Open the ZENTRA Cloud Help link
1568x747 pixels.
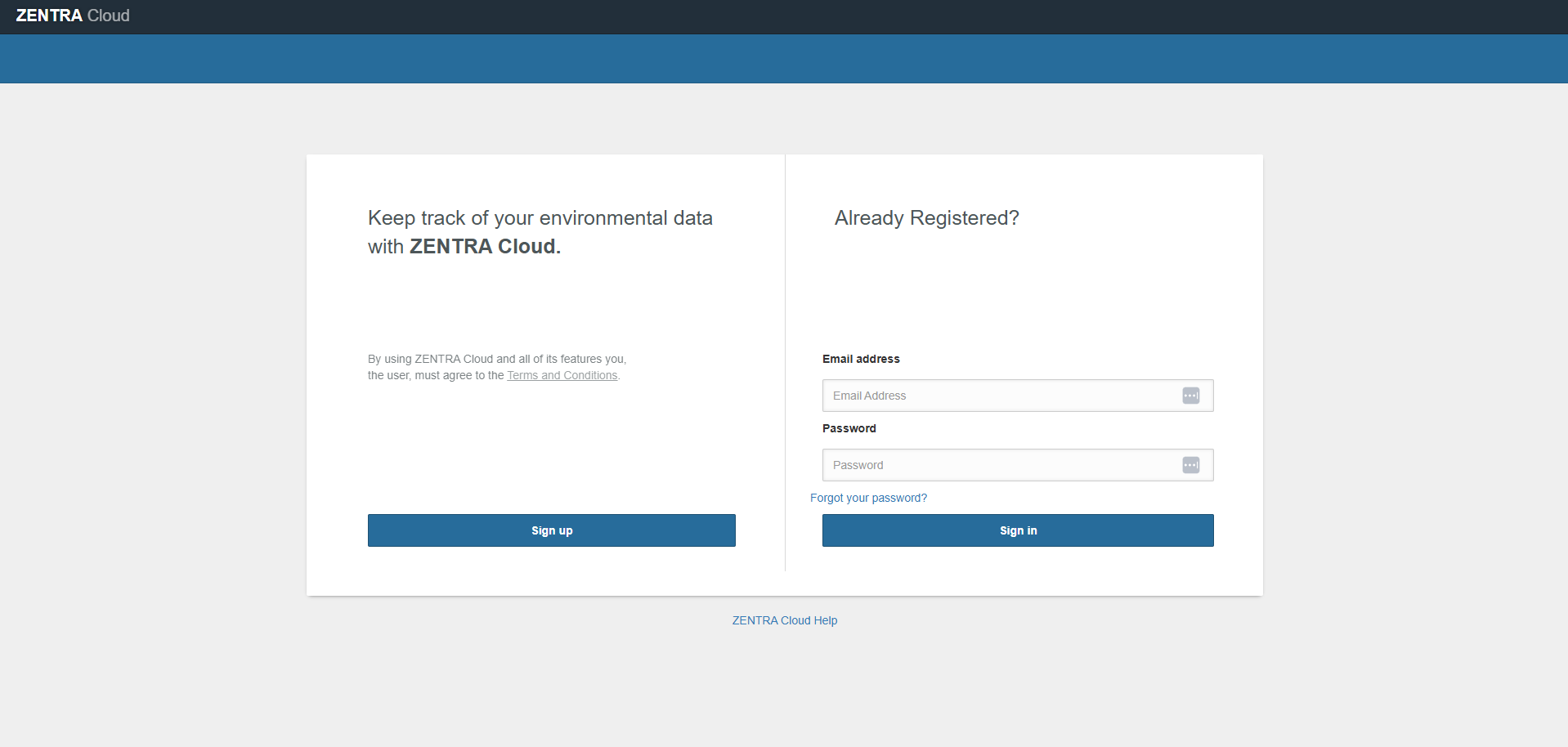click(785, 620)
